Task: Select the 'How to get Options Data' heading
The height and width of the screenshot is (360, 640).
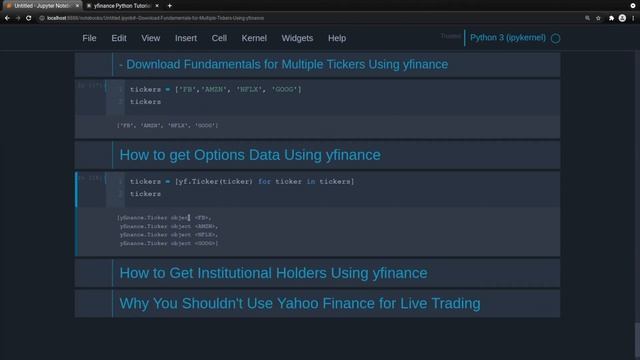Action: pyautogui.click(x=250, y=155)
